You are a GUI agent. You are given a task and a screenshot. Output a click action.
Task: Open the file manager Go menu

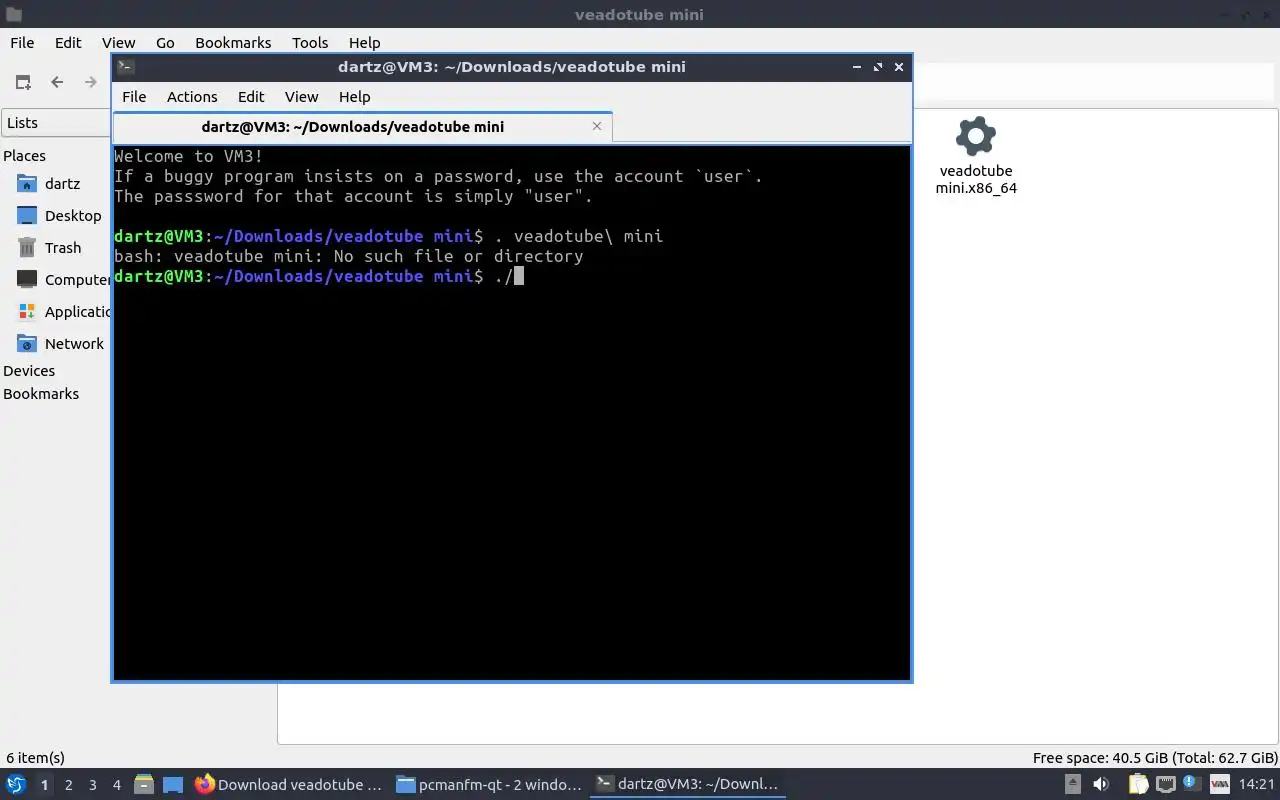click(165, 43)
